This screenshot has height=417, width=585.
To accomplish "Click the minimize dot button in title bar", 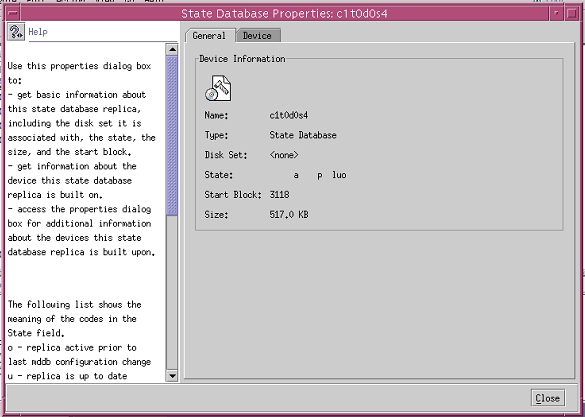I will pos(556,14).
